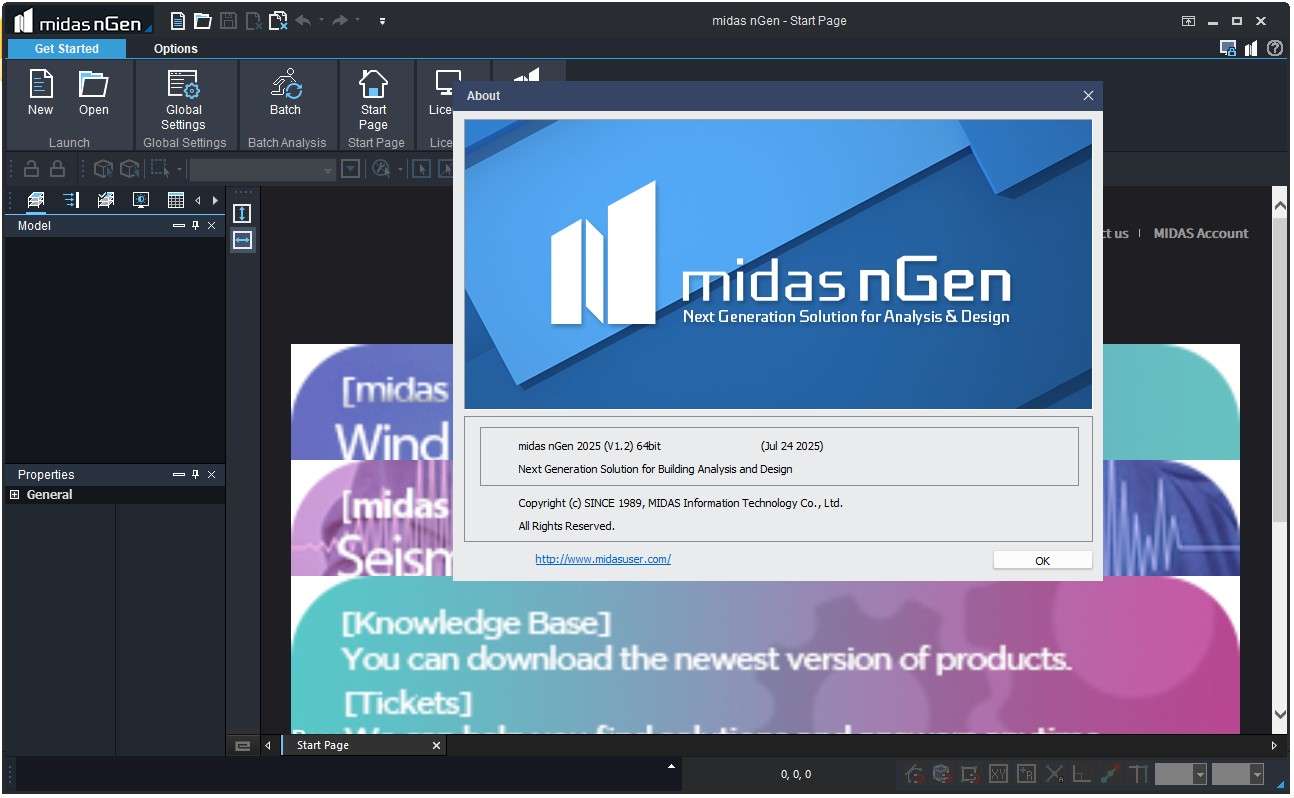The image size is (1294, 798).
Task: Launch the Batch analysis tool
Action: [x=285, y=93]
